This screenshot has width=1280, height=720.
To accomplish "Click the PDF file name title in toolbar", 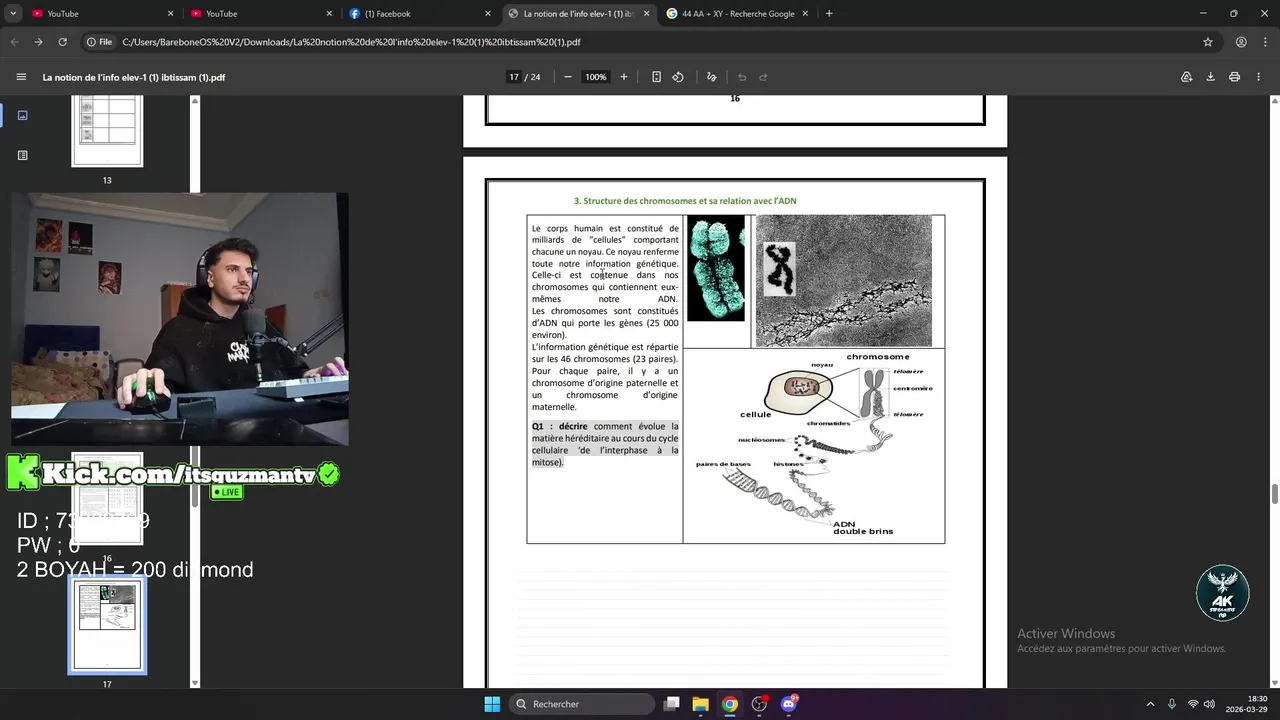I will 134,77.
